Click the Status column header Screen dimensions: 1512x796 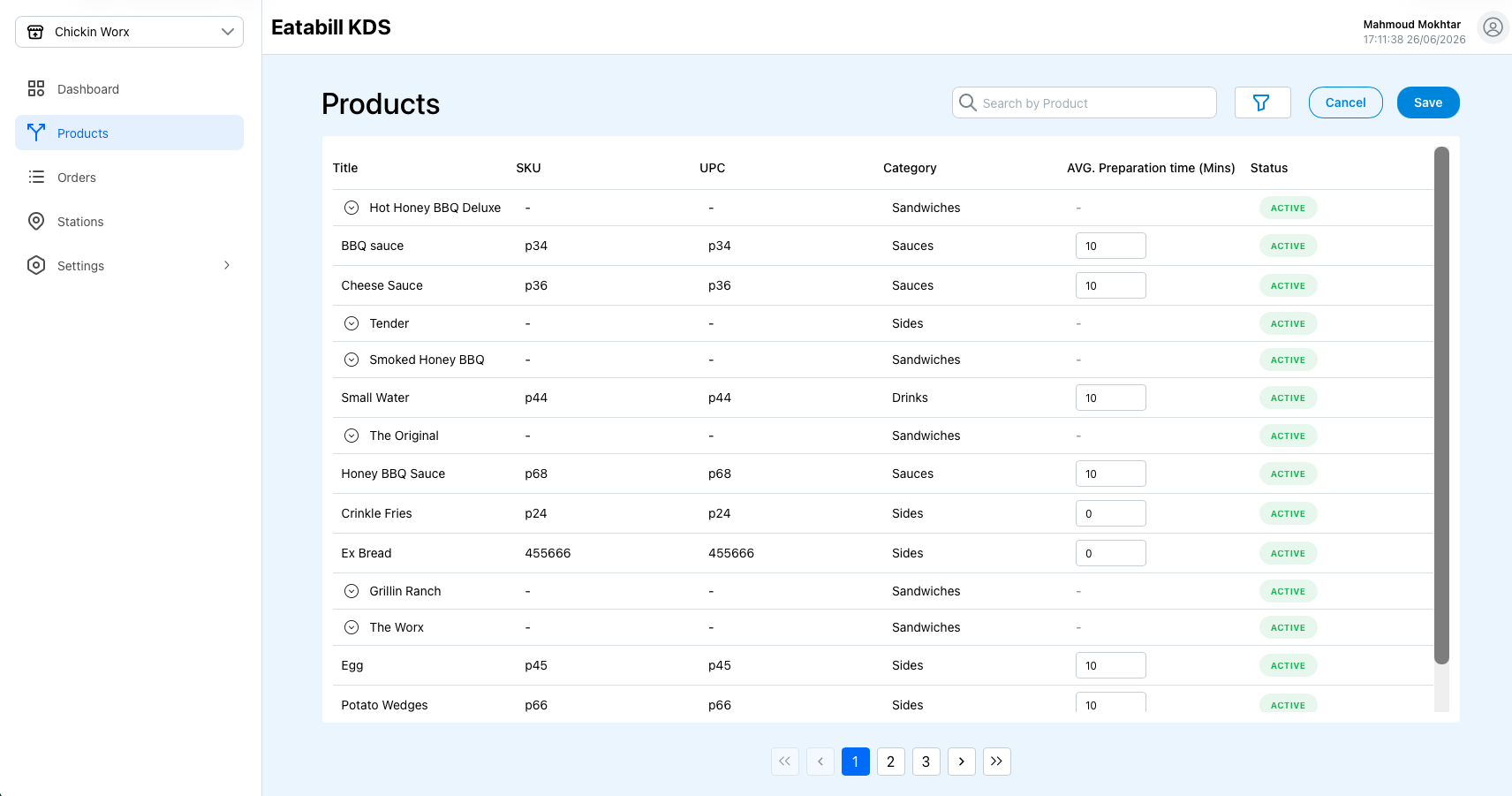[1269, 168]
